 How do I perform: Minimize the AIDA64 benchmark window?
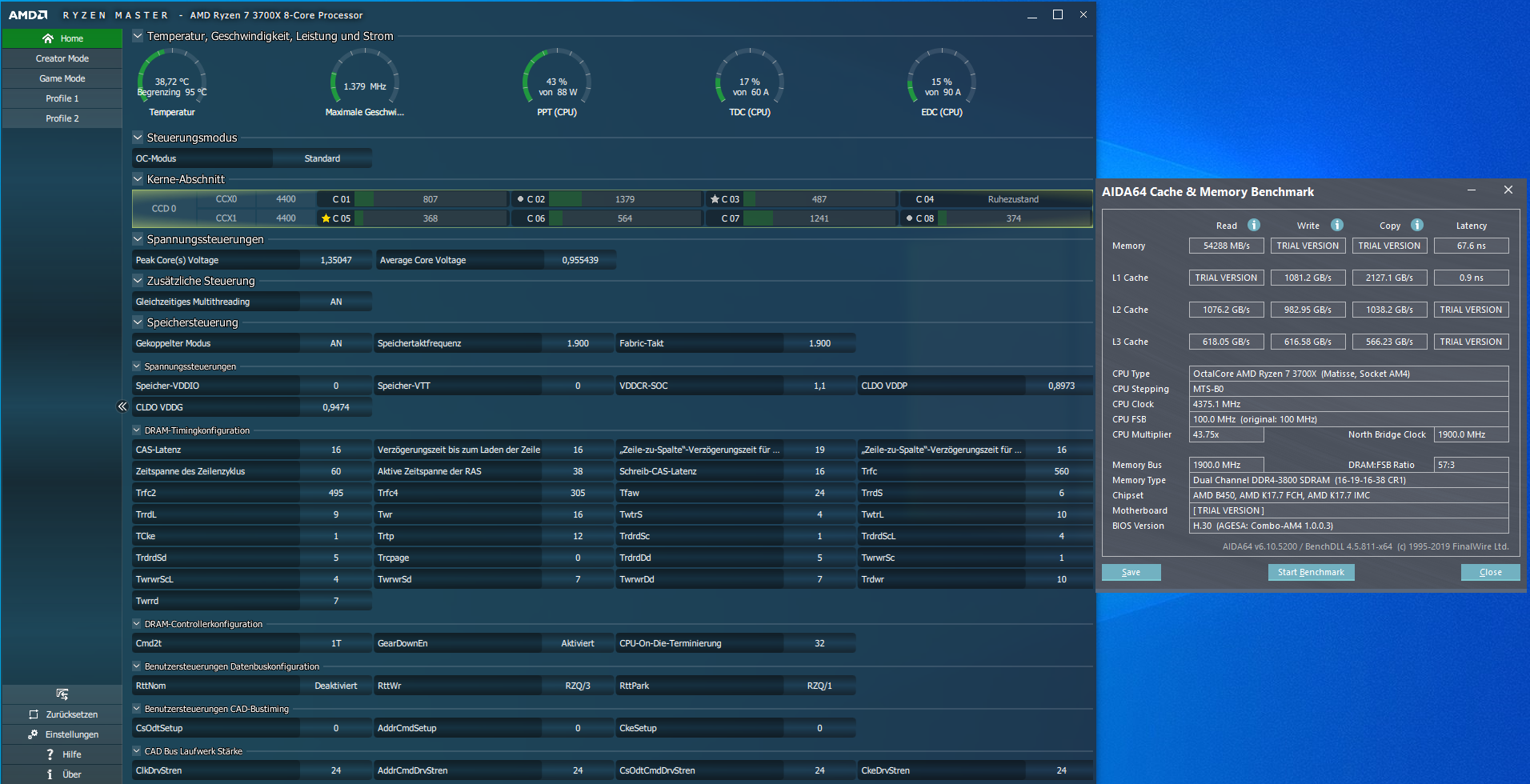tap(1472, 190)
